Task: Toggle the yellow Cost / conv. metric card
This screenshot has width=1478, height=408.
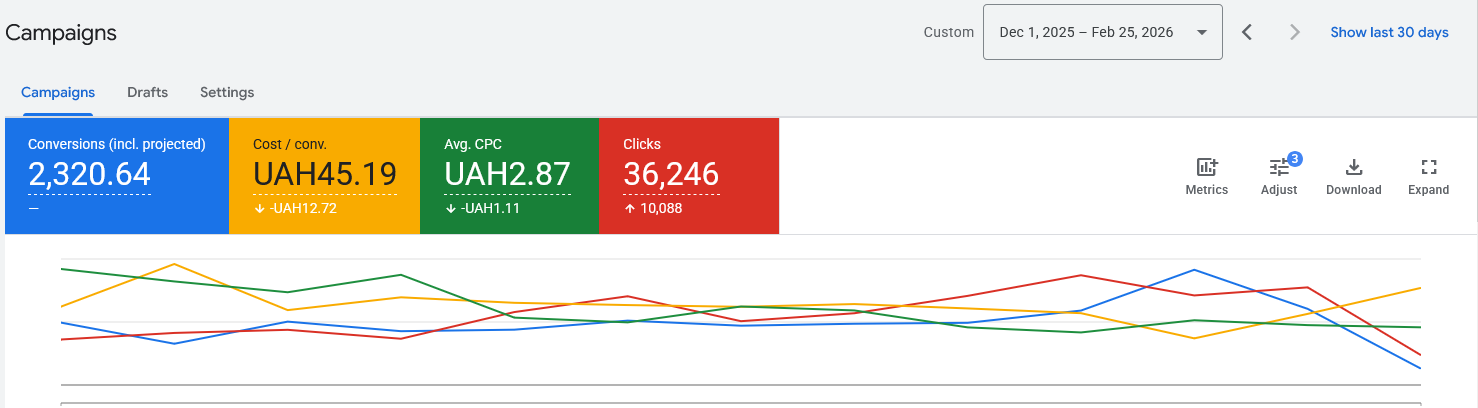Action: click(x=324, y=175)
